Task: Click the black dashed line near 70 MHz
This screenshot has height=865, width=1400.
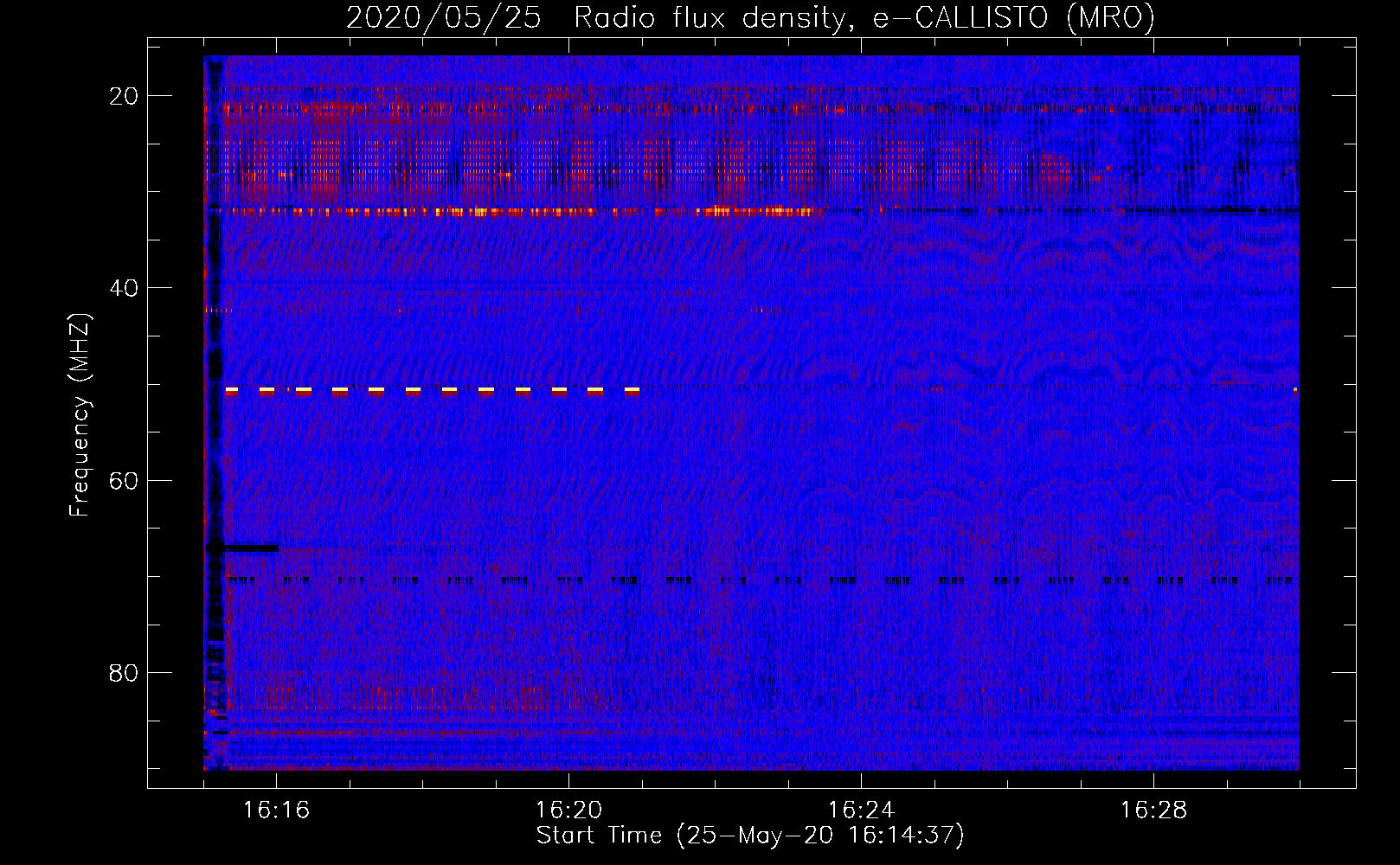Action: coord(760,580)
